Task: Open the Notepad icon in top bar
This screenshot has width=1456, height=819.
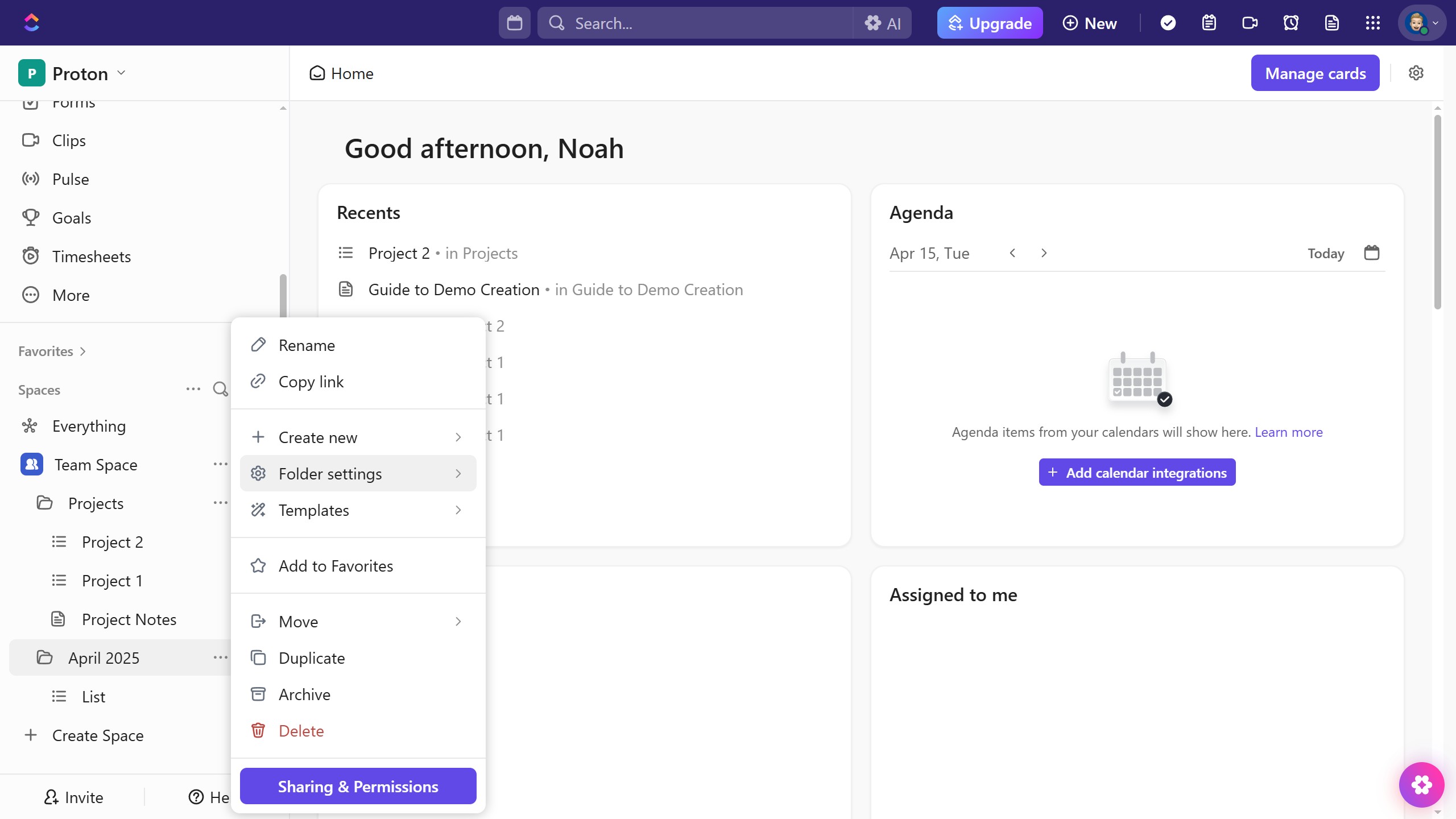Action: coord(1209,23)
